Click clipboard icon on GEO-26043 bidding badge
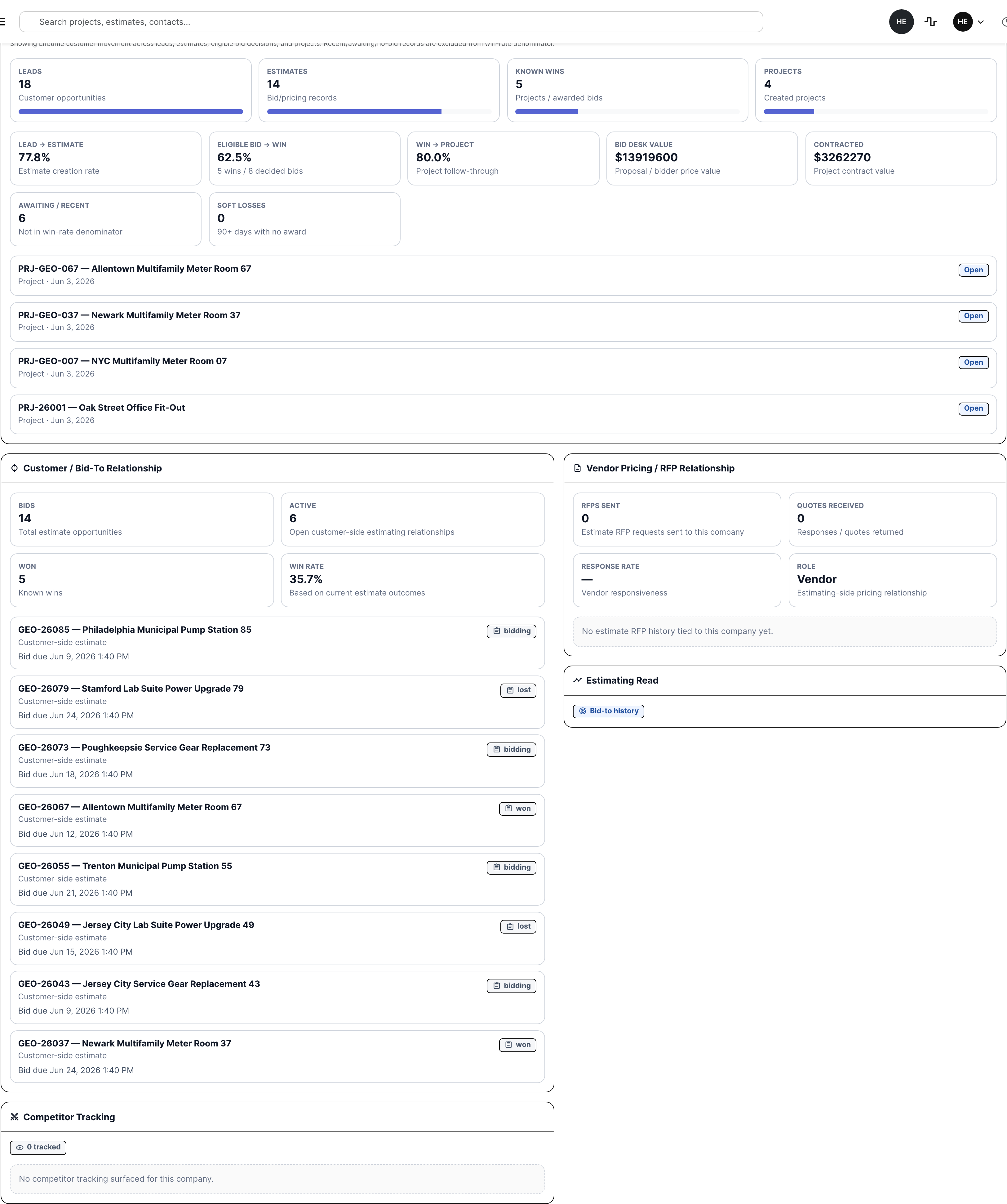Screen dimensions: 1007x1204 click(497, 986)
